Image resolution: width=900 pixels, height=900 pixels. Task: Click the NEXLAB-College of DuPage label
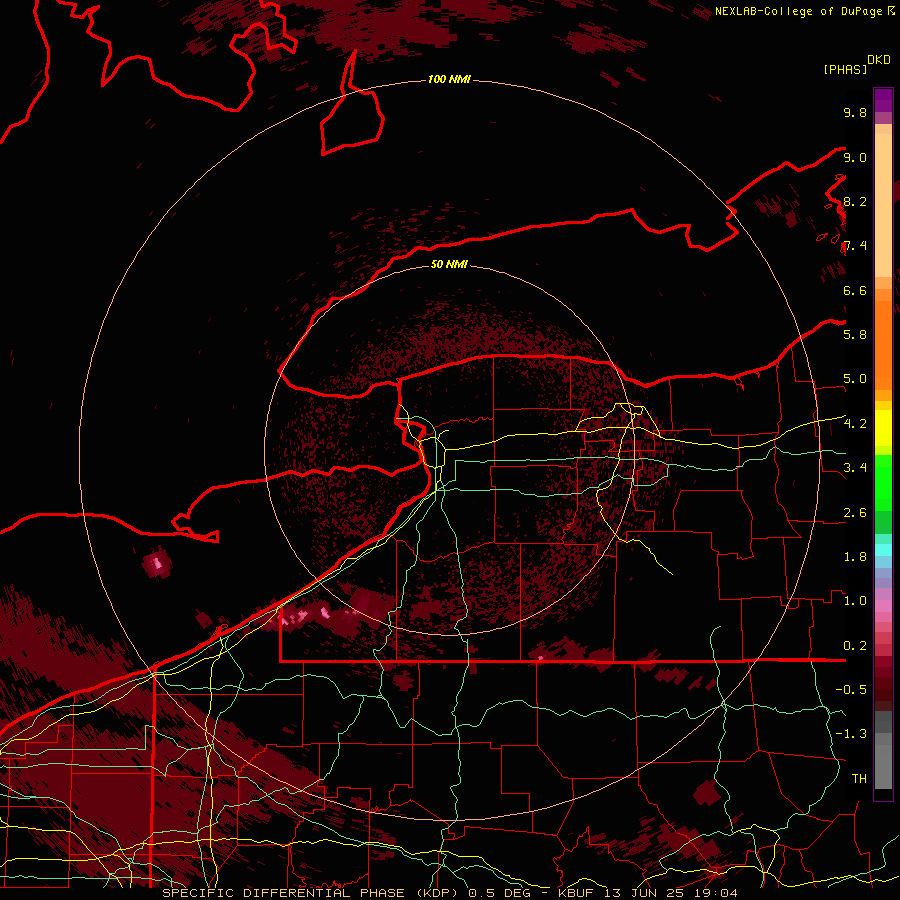point(800,11)
